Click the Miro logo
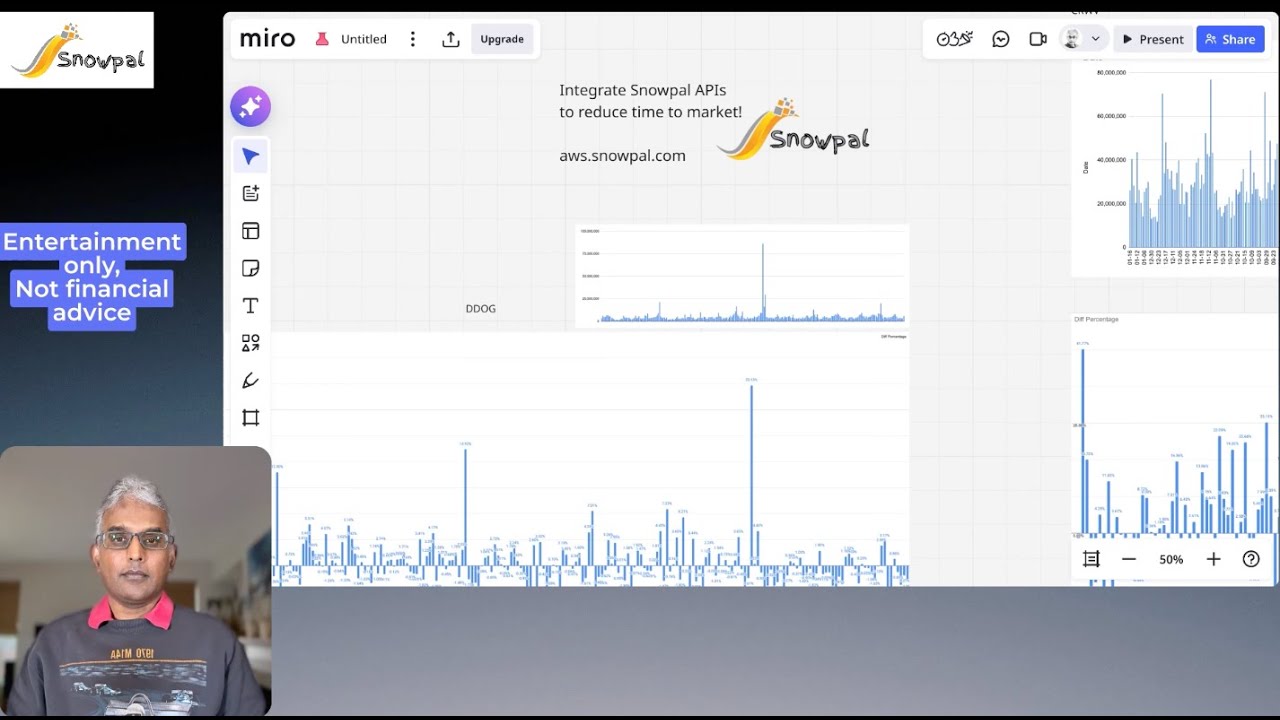 click(267, 39)
